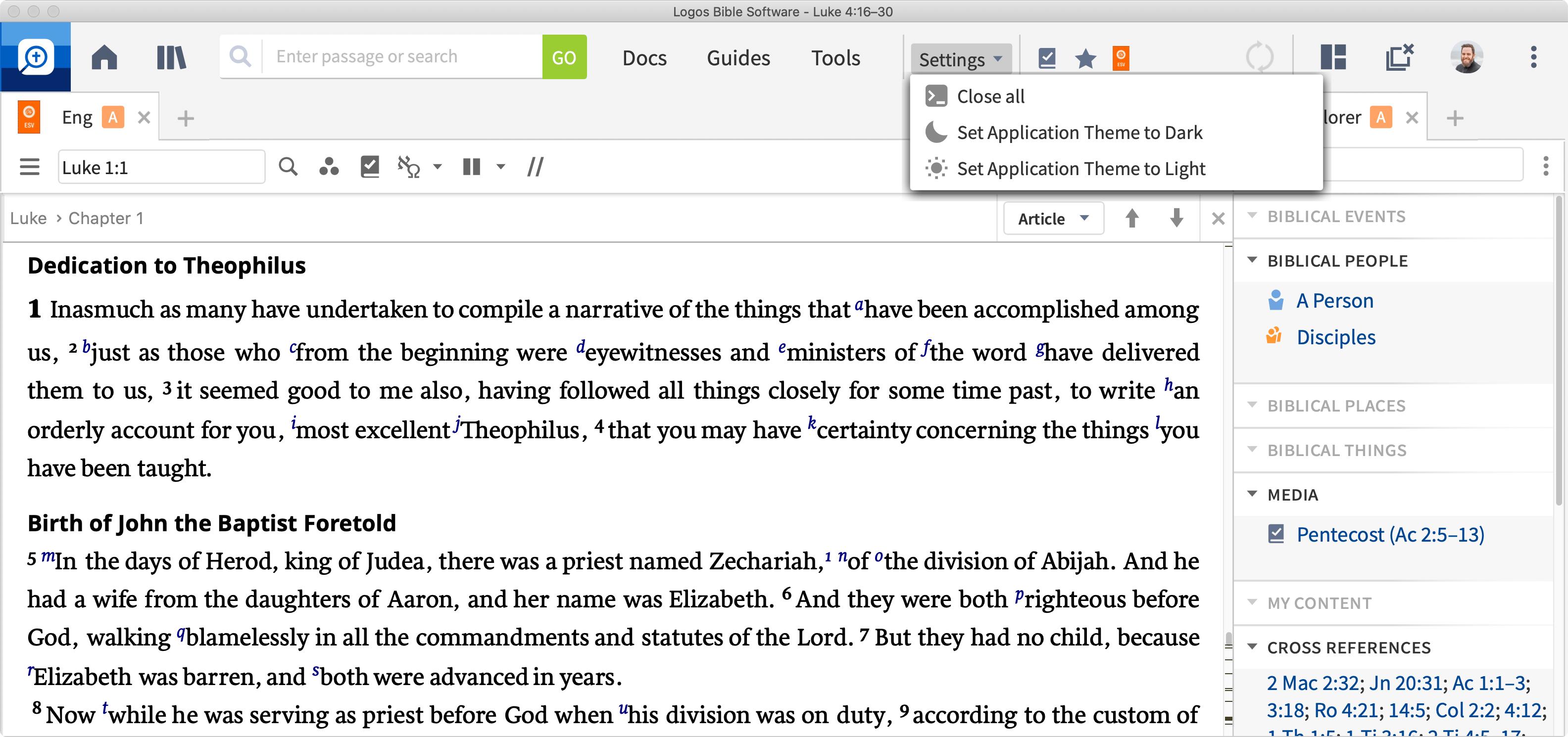
Task: Close the Explorer tab
Action: click(1412, 118)
